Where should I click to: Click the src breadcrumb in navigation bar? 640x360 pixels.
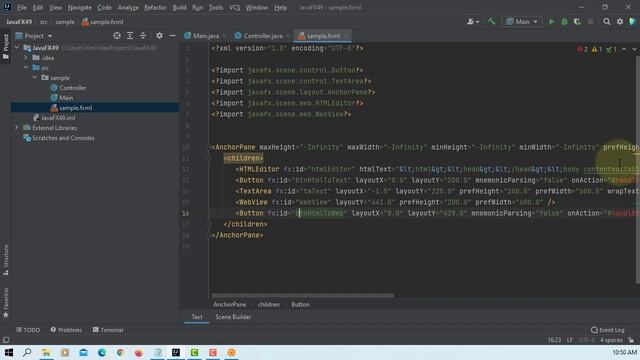pyautogui.click(x=44, y=22)
